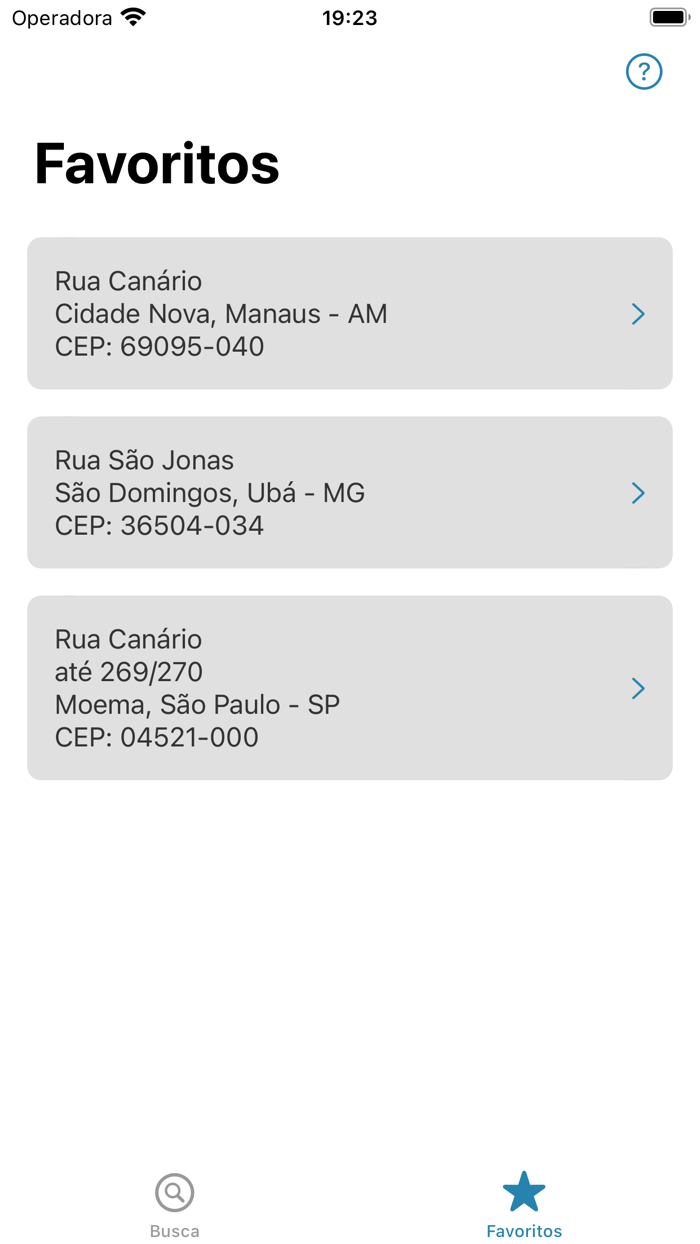
Task: Select the Favoritos tab
Action: (524, 1205)
